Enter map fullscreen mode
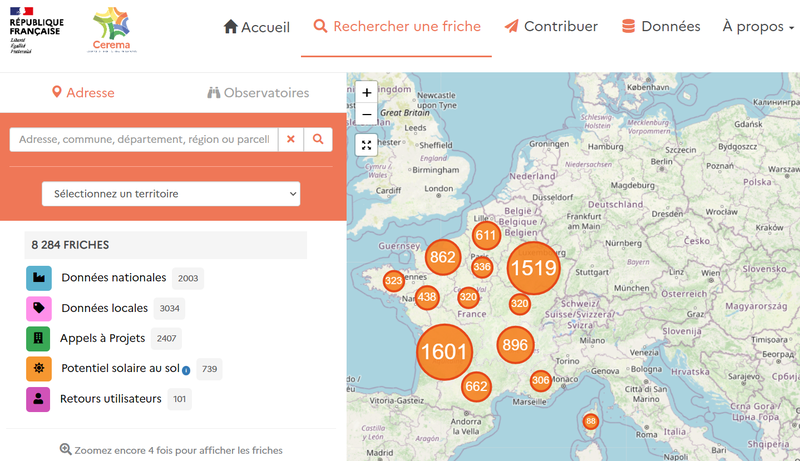800x461 pixels. coord(367,145)
